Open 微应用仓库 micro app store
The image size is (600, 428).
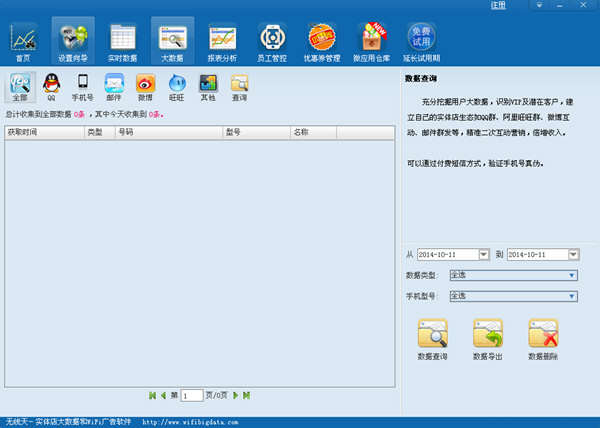click(372, 42)
